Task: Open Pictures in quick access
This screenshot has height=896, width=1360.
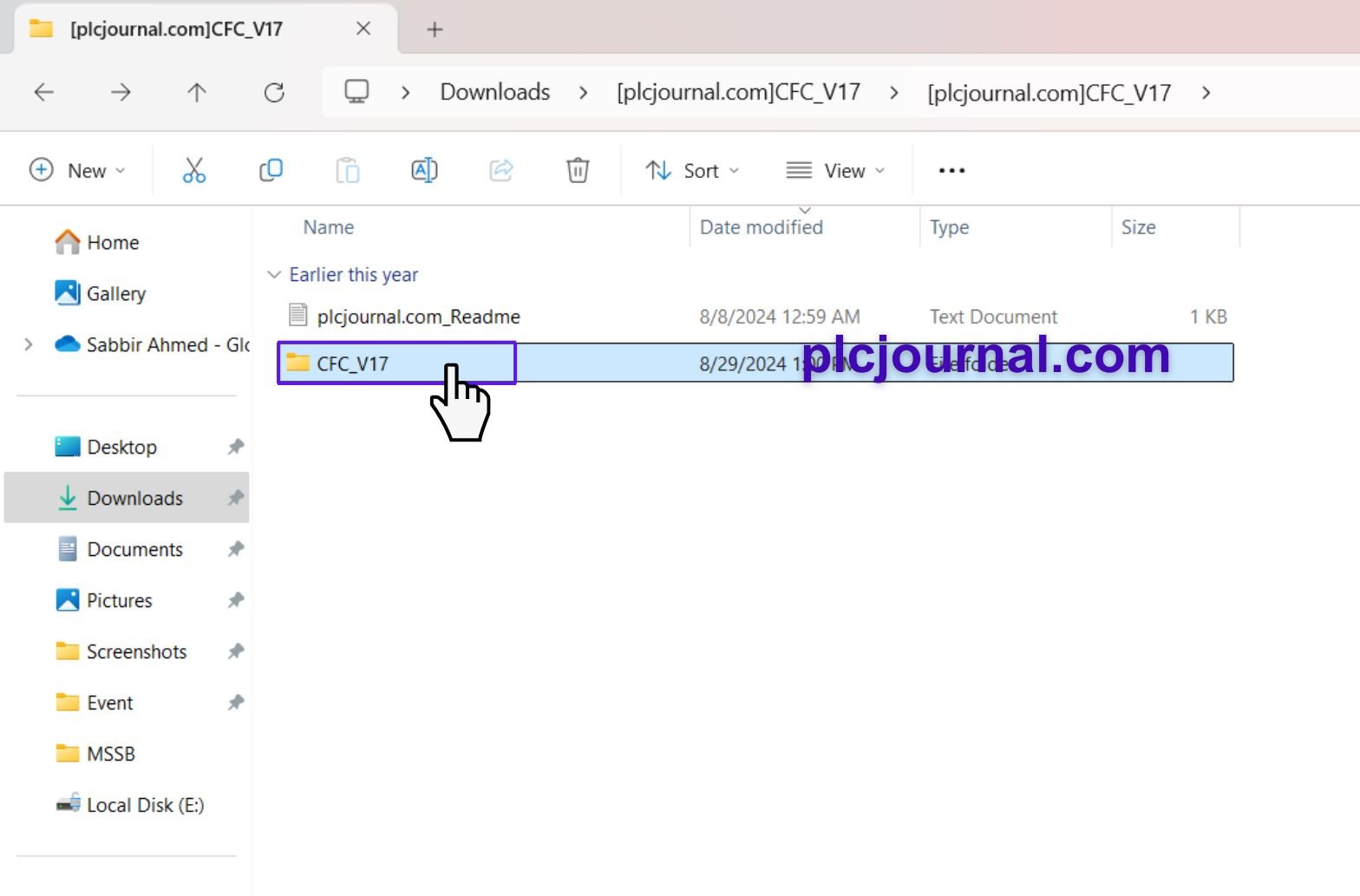Action: pyautogui.click(x=104, y=600)
